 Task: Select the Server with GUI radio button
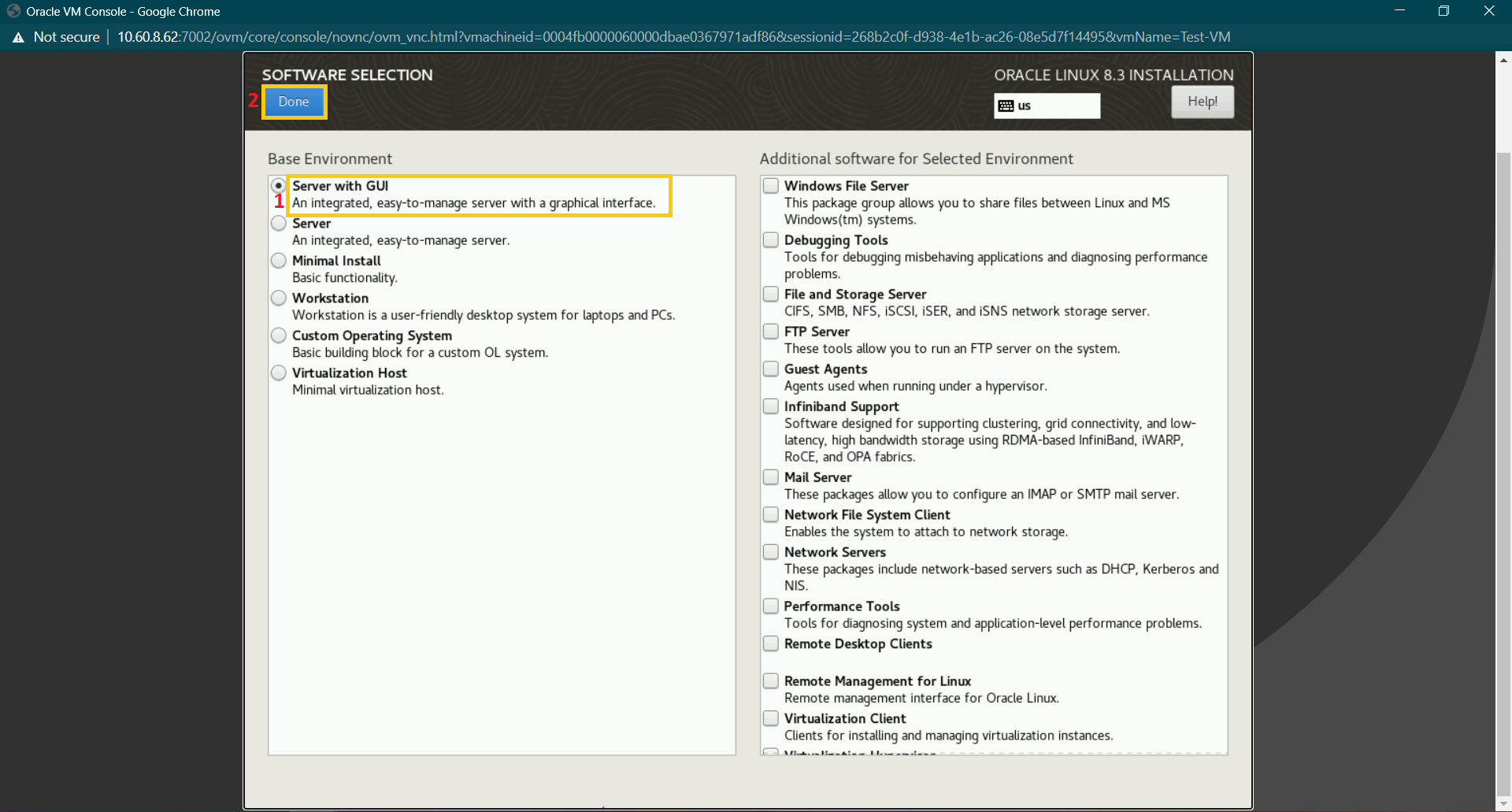(x=278, y=186)
